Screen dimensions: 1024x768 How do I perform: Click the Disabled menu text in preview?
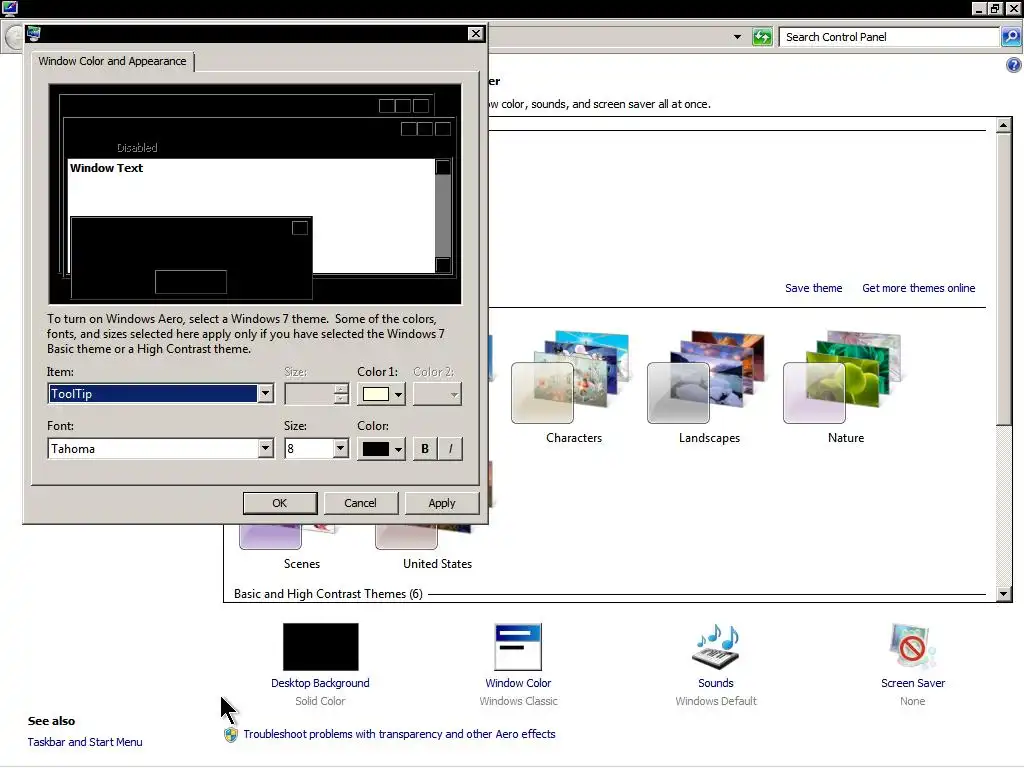(x=137, y=148)
